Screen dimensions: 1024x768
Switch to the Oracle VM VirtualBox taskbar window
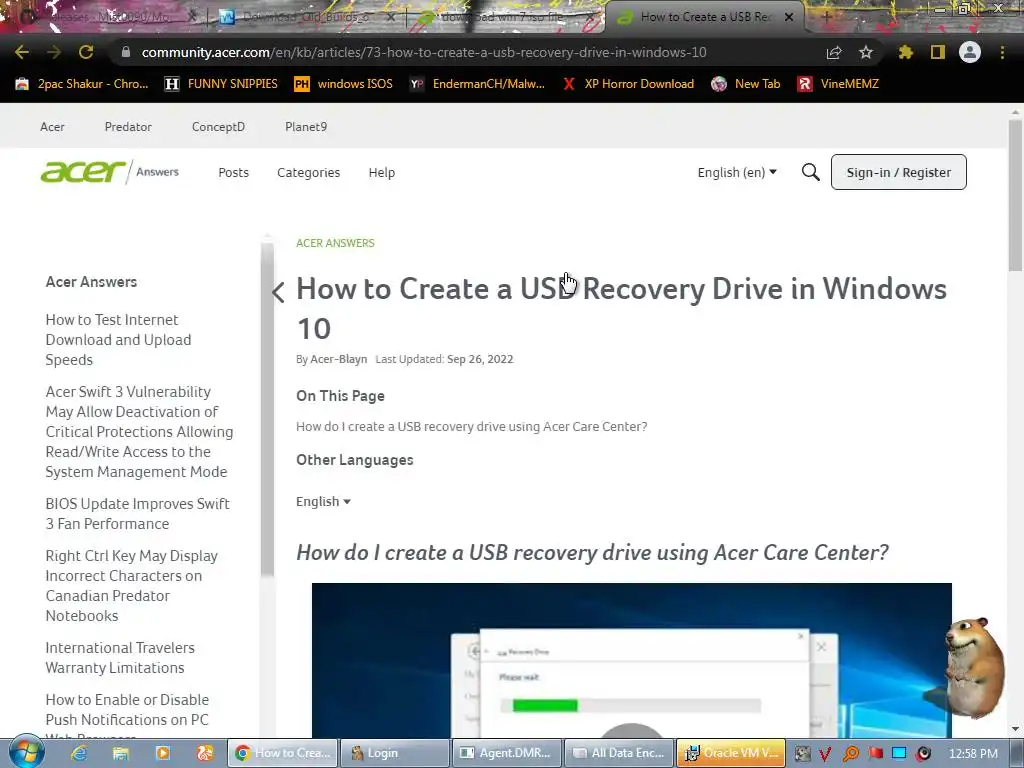731,753
